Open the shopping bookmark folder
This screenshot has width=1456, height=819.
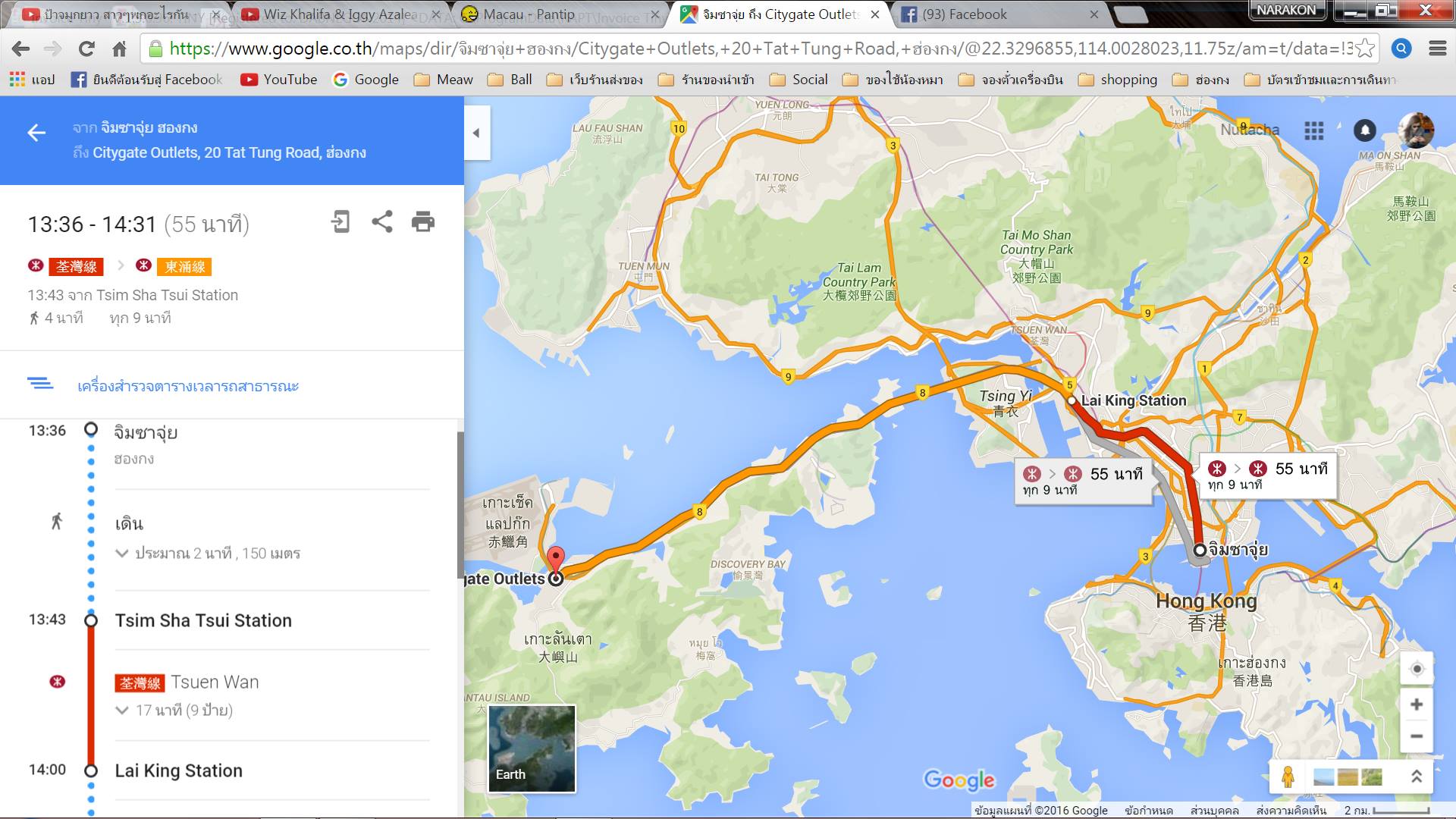tap(1118, 80)
